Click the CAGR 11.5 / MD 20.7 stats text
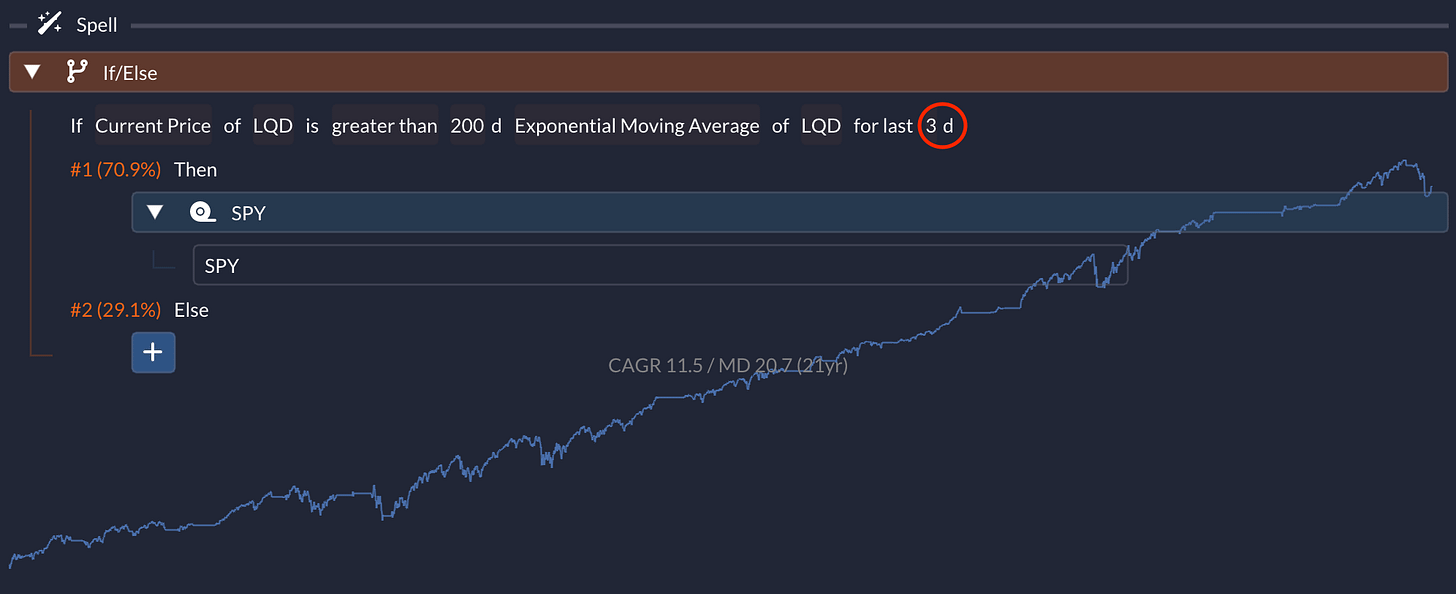The width and height of the screenshot is (1456, 594). [728, 366]
